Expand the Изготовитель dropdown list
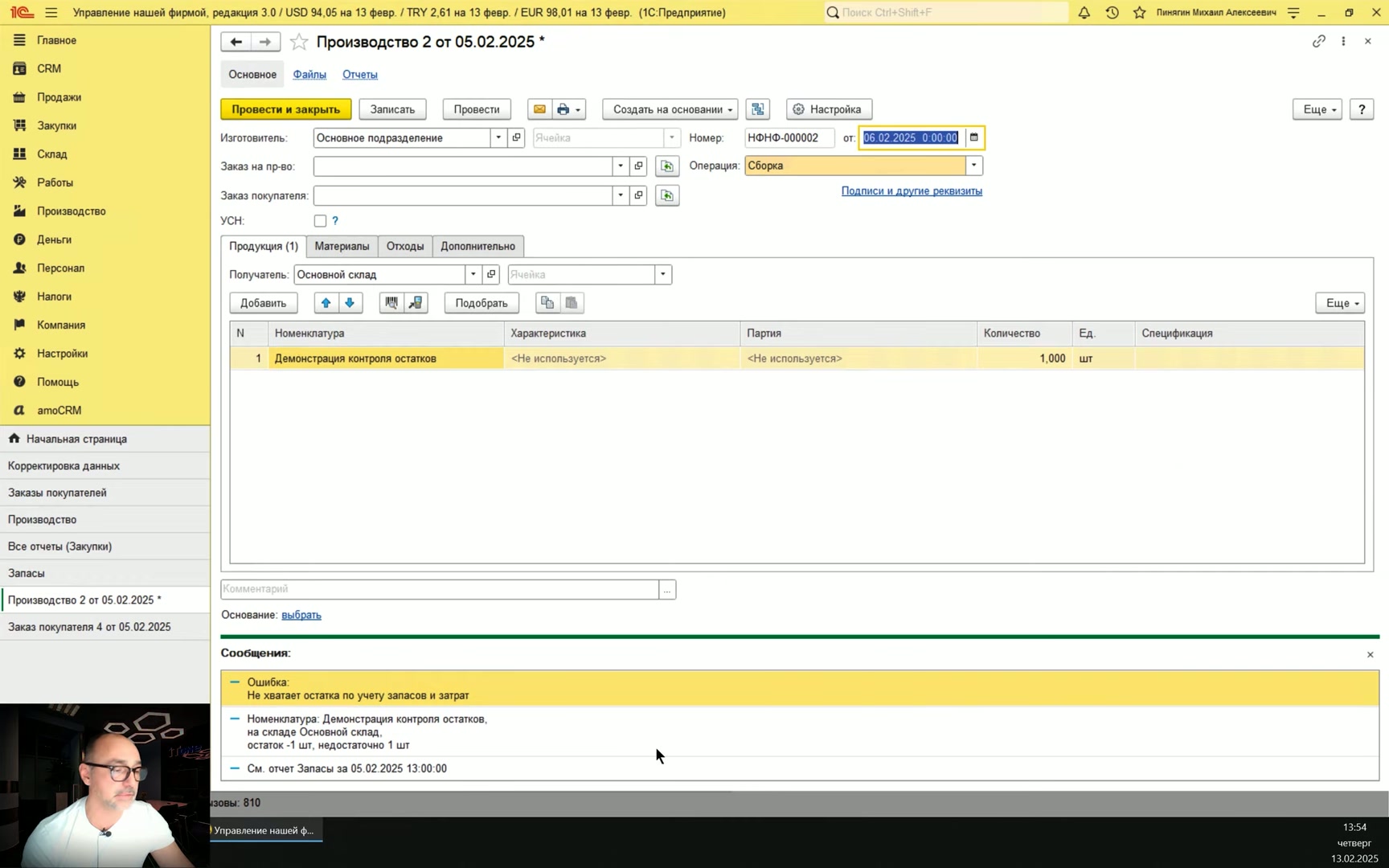The height and width of the screenshot is (868, 1389). pos(498,137)
